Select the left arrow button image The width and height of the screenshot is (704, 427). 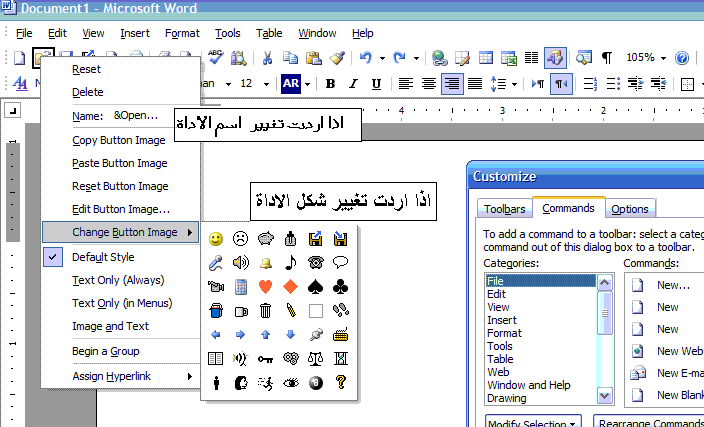[216, 335]
